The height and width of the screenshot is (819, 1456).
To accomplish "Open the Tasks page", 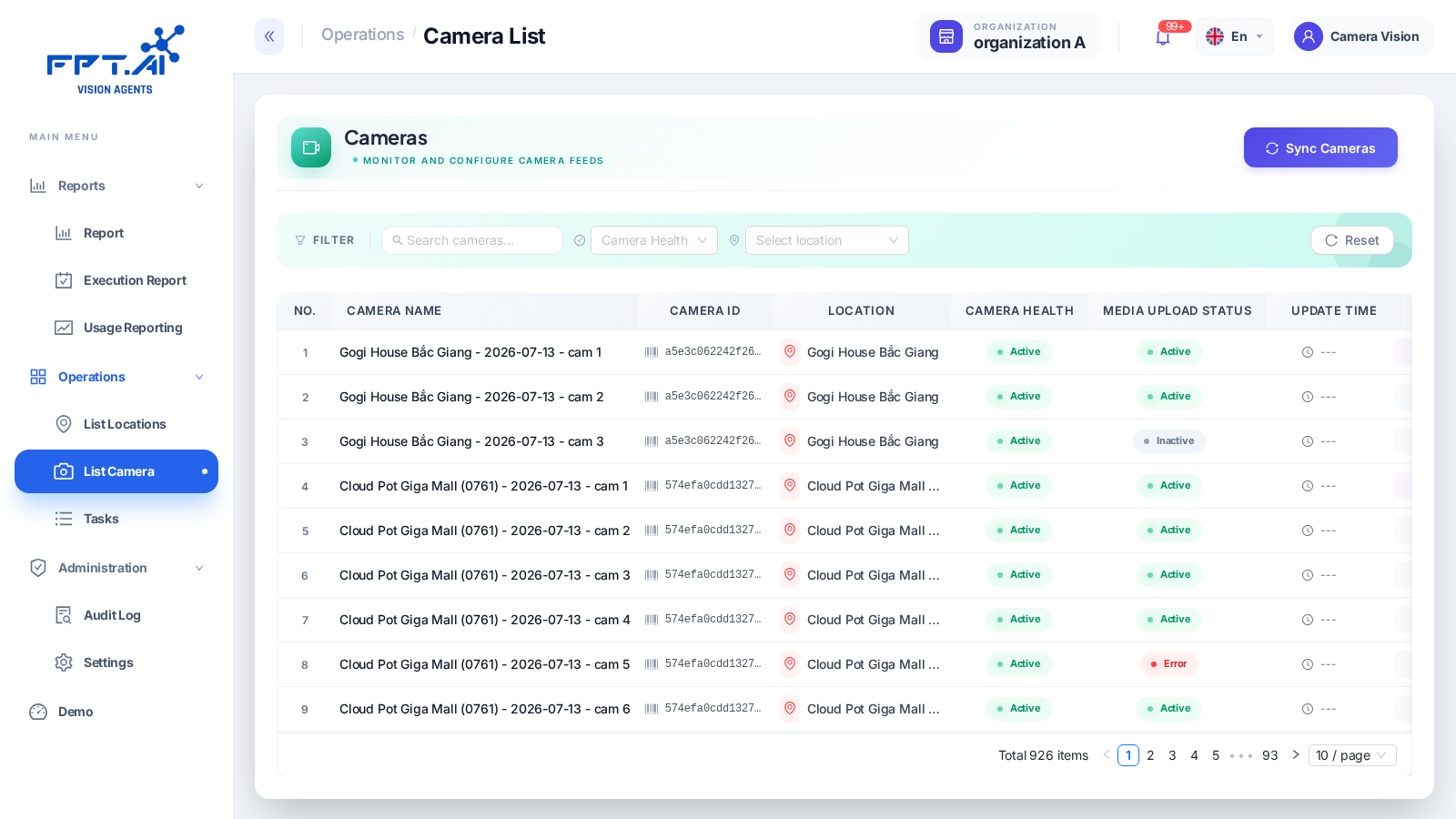I will pos(116,519).
